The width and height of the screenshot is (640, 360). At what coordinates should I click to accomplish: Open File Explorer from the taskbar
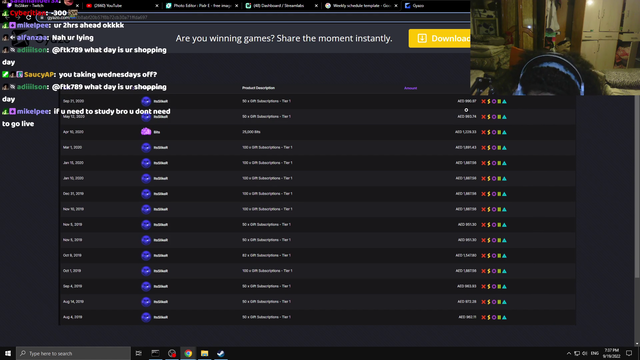(204, 353)
